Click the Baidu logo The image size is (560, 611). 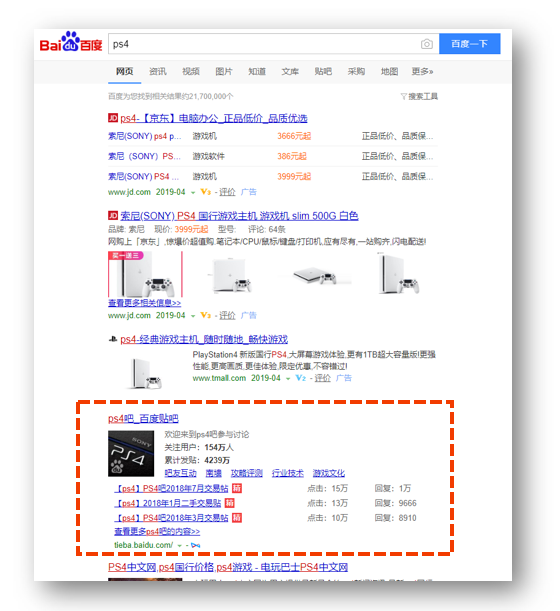coord(71,42)
